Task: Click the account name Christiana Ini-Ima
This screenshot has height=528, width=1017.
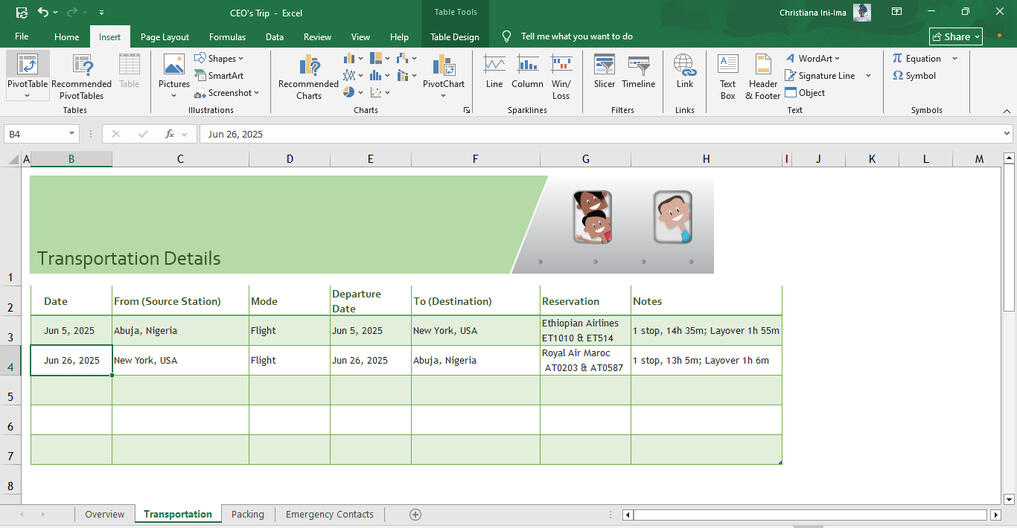Action: (x=813, y=12)
